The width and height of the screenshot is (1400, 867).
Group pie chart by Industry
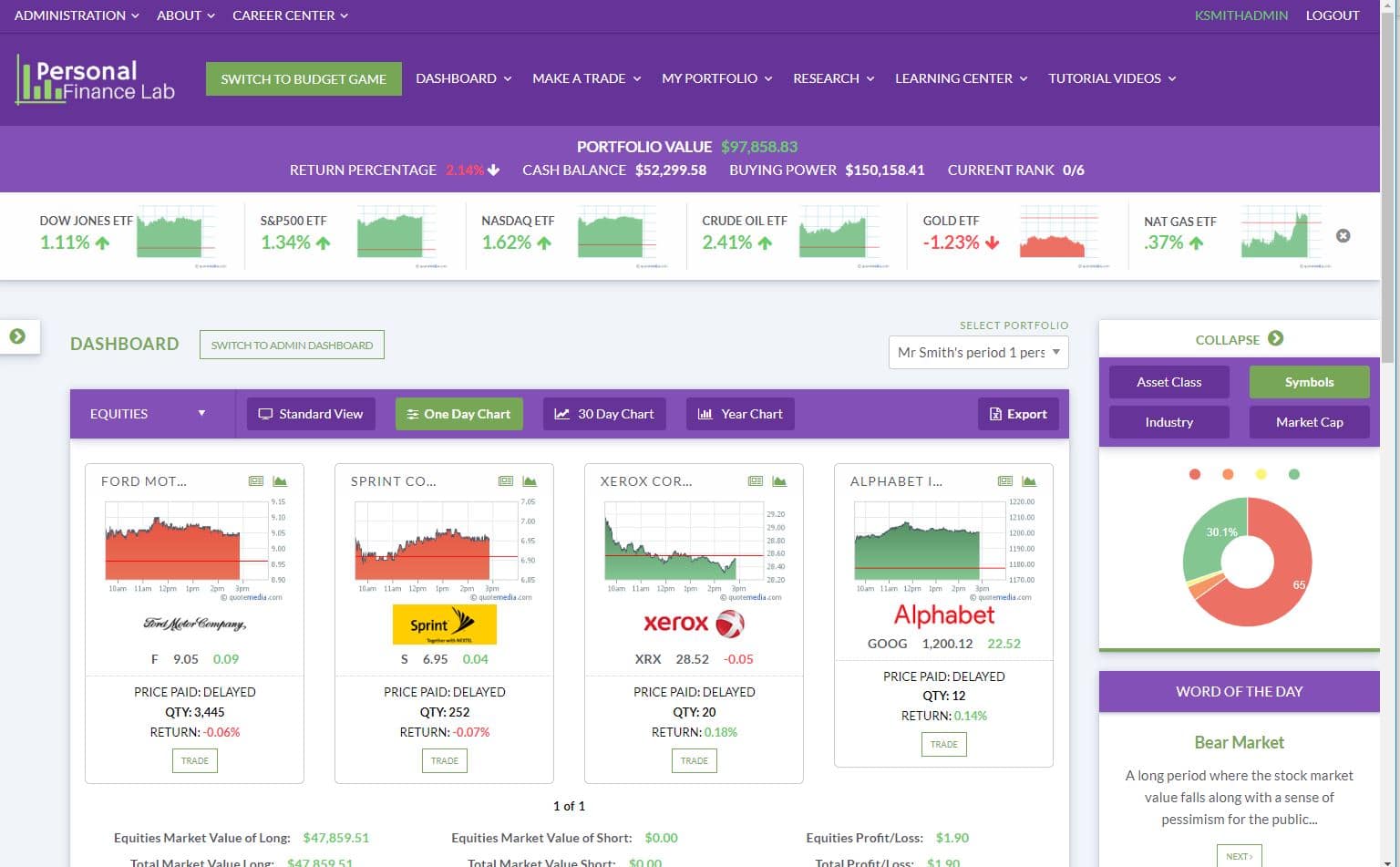click(1169, 422)
